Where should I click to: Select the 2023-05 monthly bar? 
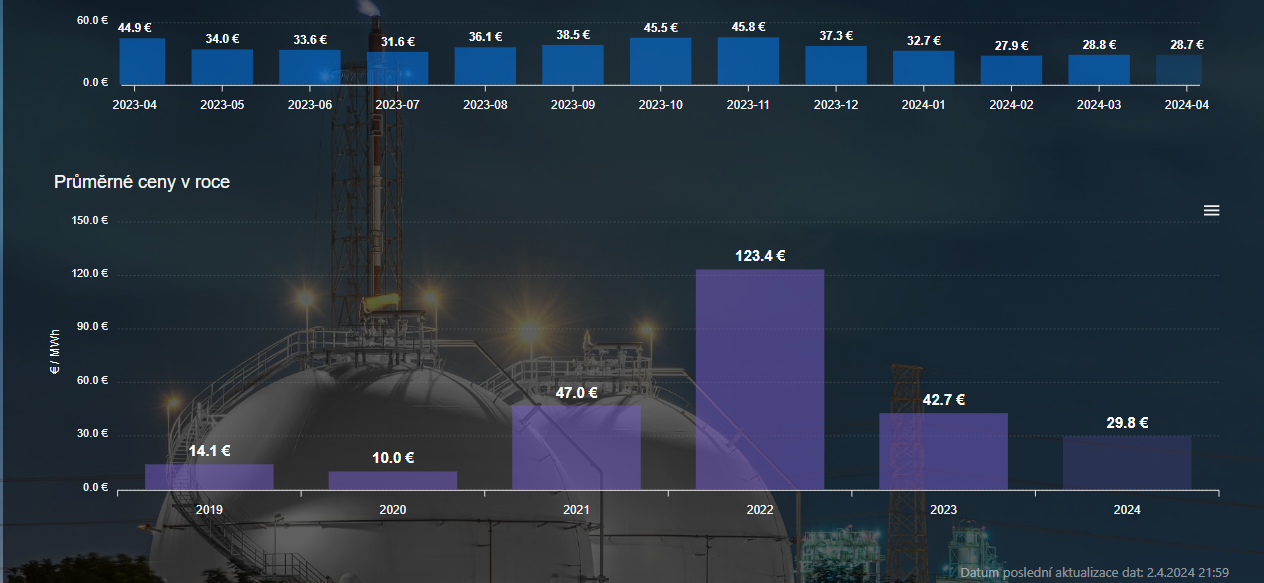click(222, 66)
